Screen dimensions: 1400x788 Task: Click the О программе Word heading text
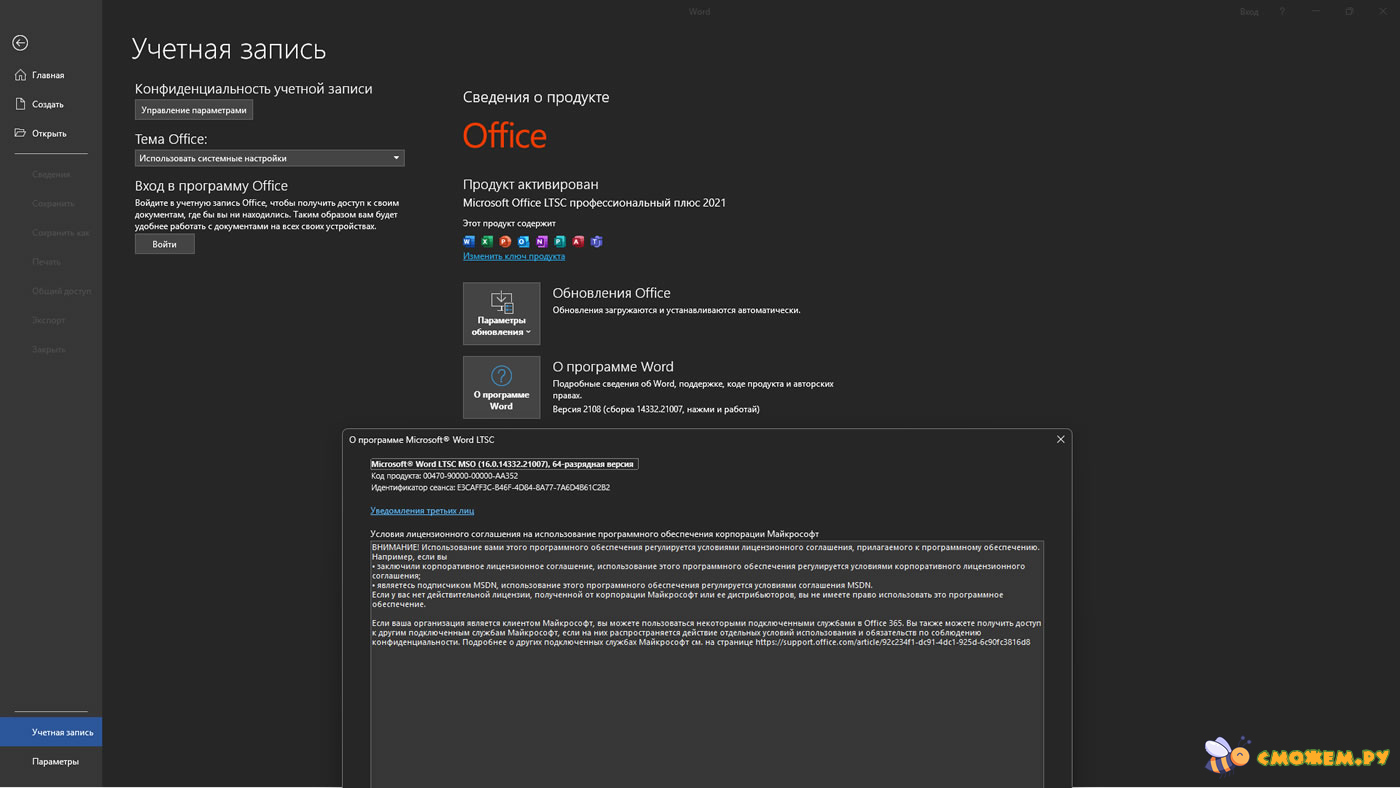click(613, 367)
